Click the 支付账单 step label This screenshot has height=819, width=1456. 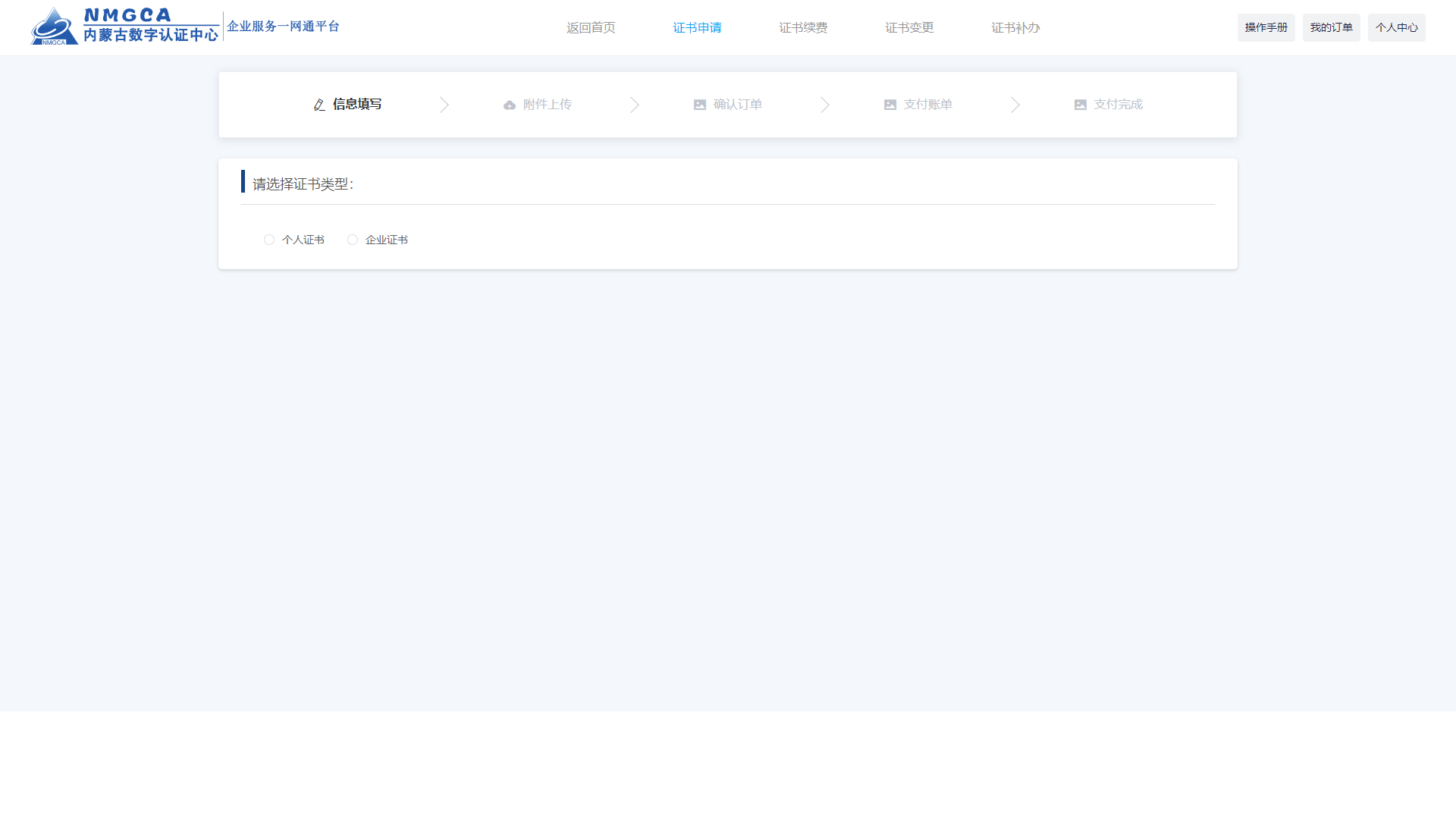click(x=928, y=105)
